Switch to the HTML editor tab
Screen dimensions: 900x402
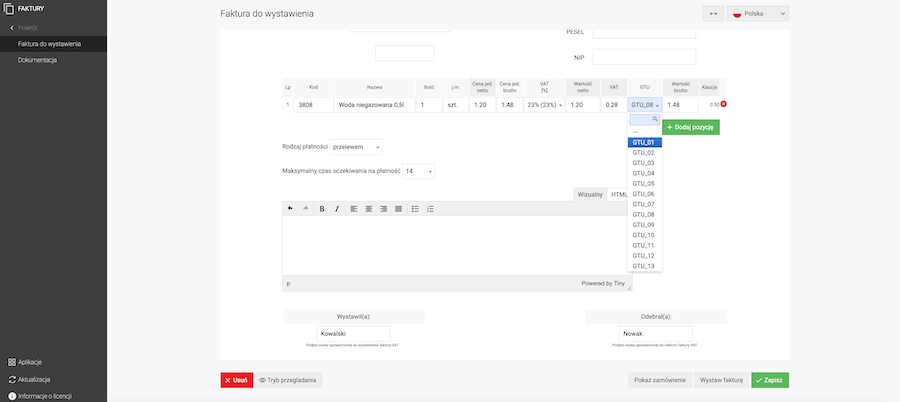(618, 194)
